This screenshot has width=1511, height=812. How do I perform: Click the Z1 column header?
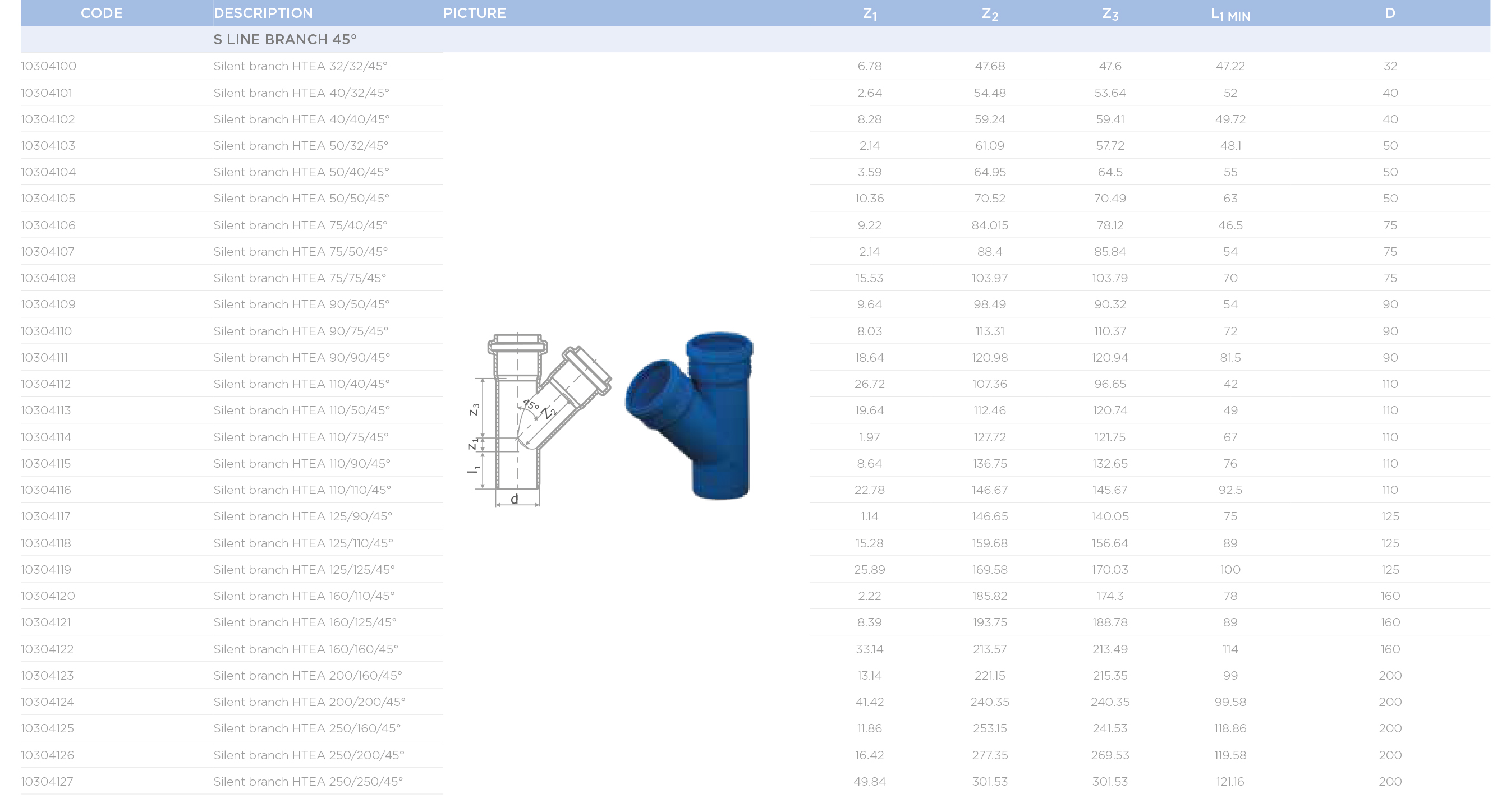[869, 13]
